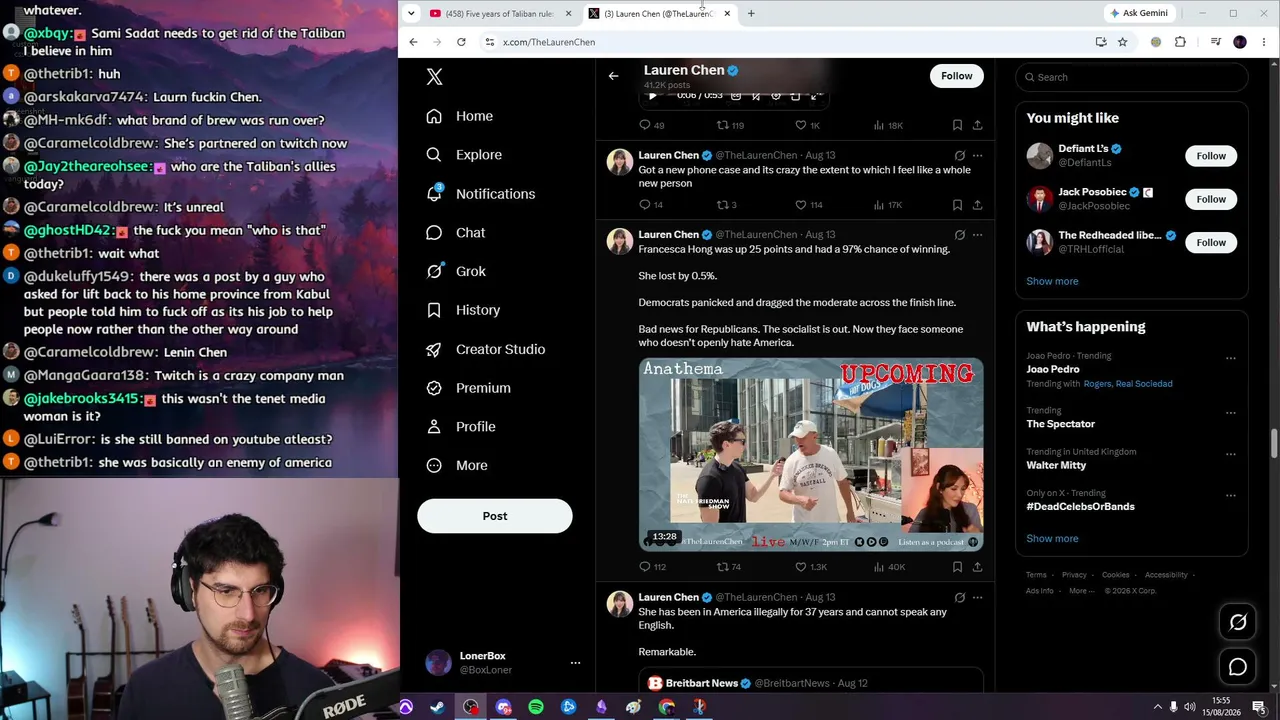The width and height of the screenshot is (1280, 720).
Task: Click Ask Gemini button
Action: pyautogui.click(x=1138, y=13)
